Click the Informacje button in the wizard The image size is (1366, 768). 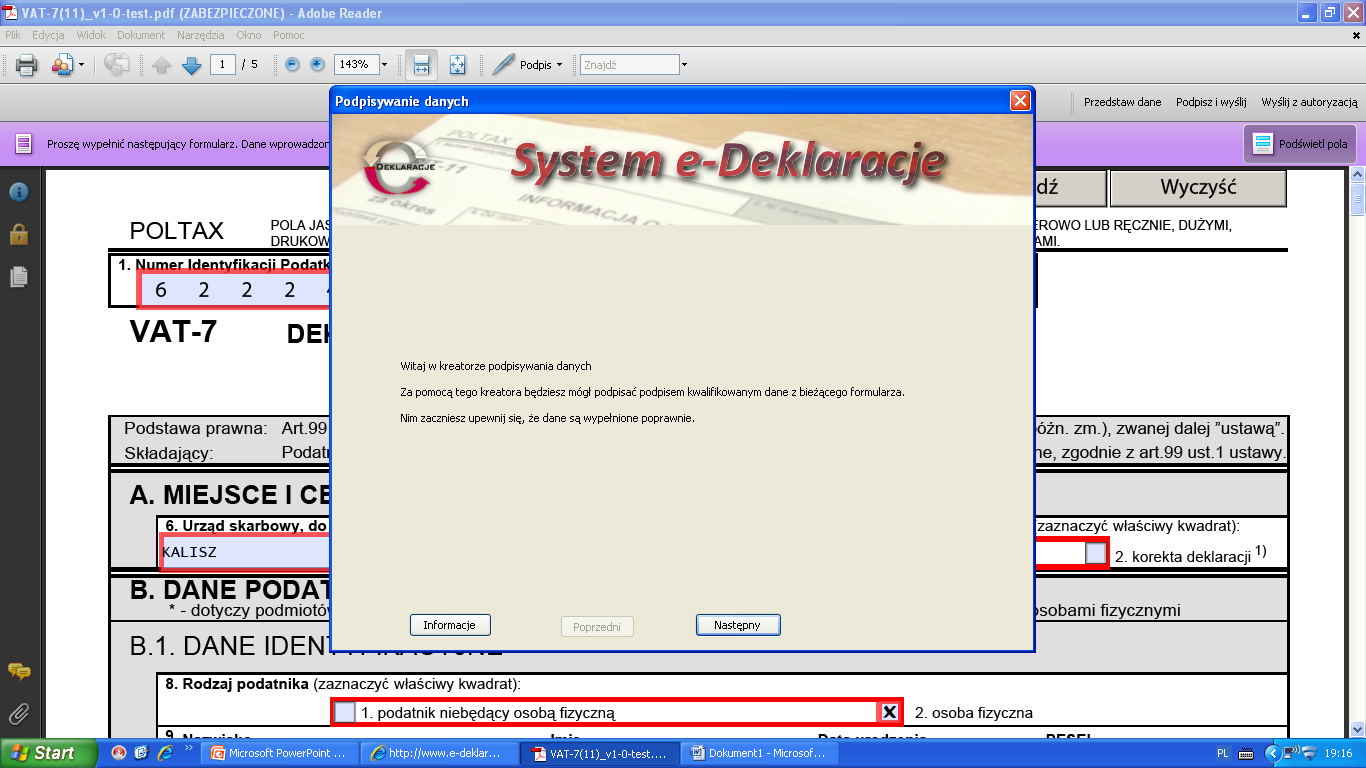450,625
